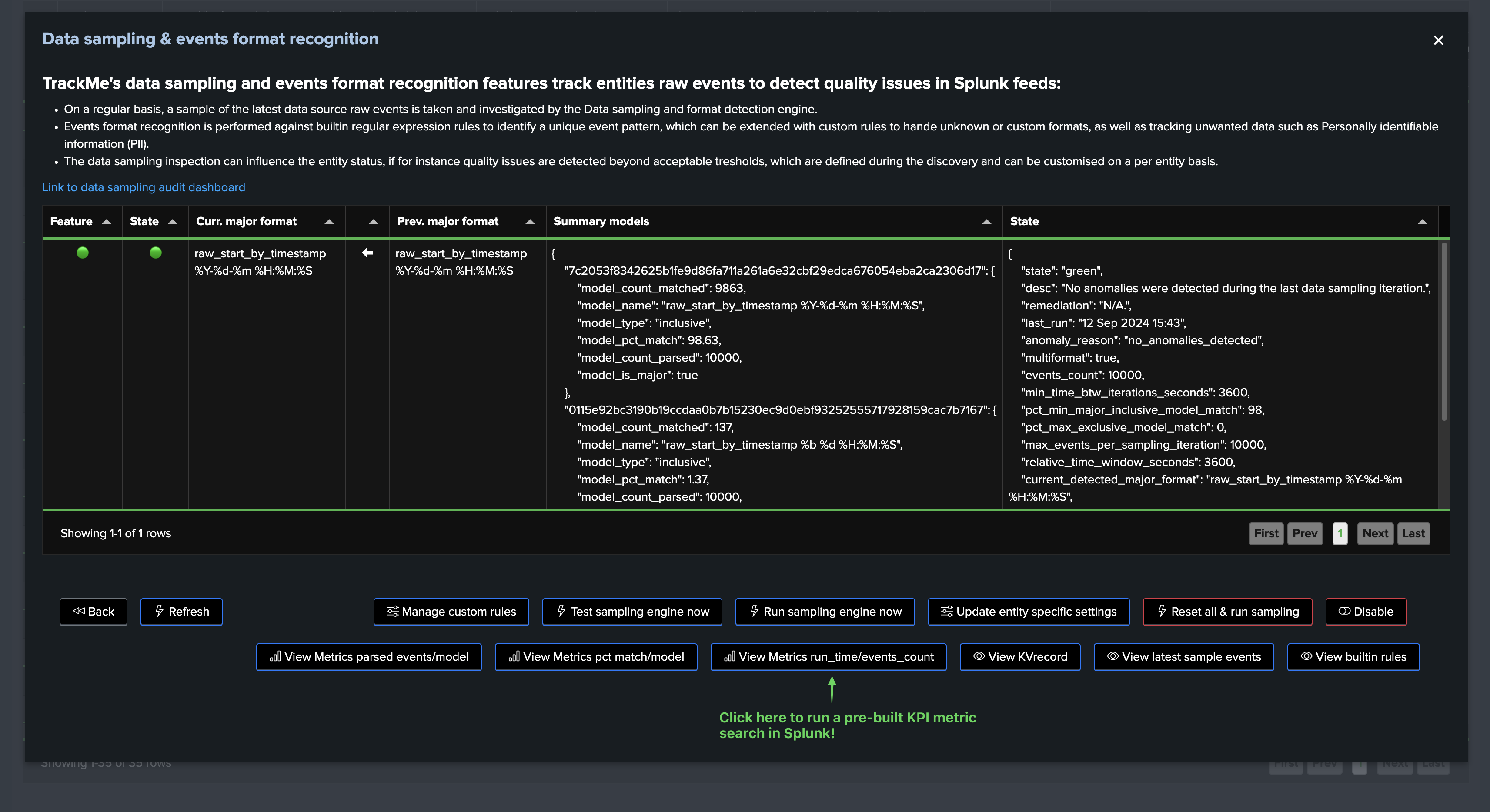This screenshot has height=812, width=1490.
Task: Click Test sampling engine now
Action: point(631,612)
